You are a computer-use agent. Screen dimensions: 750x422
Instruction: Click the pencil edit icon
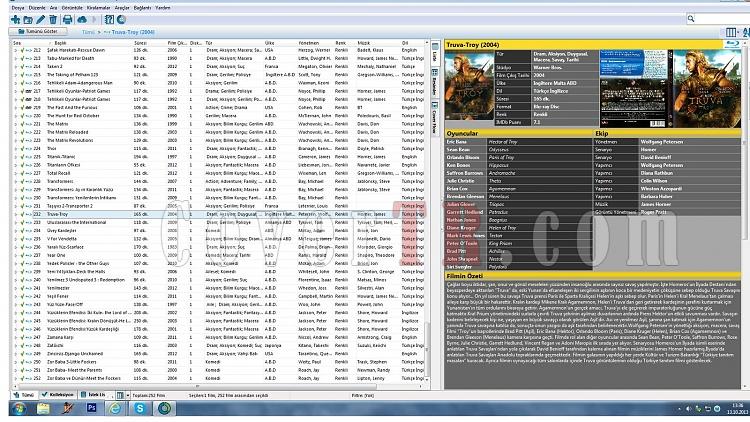pyautogui.click(x=41, y=20)
